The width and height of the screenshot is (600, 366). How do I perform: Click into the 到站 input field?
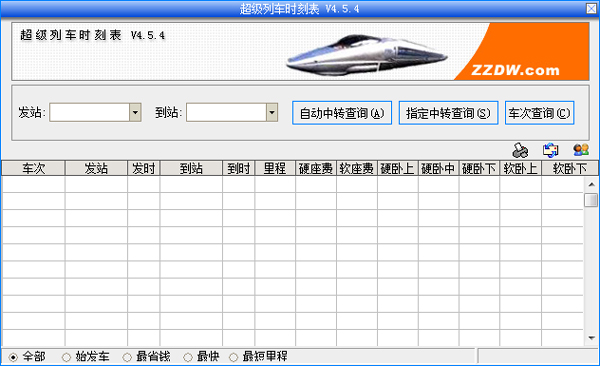coord(226,113)
